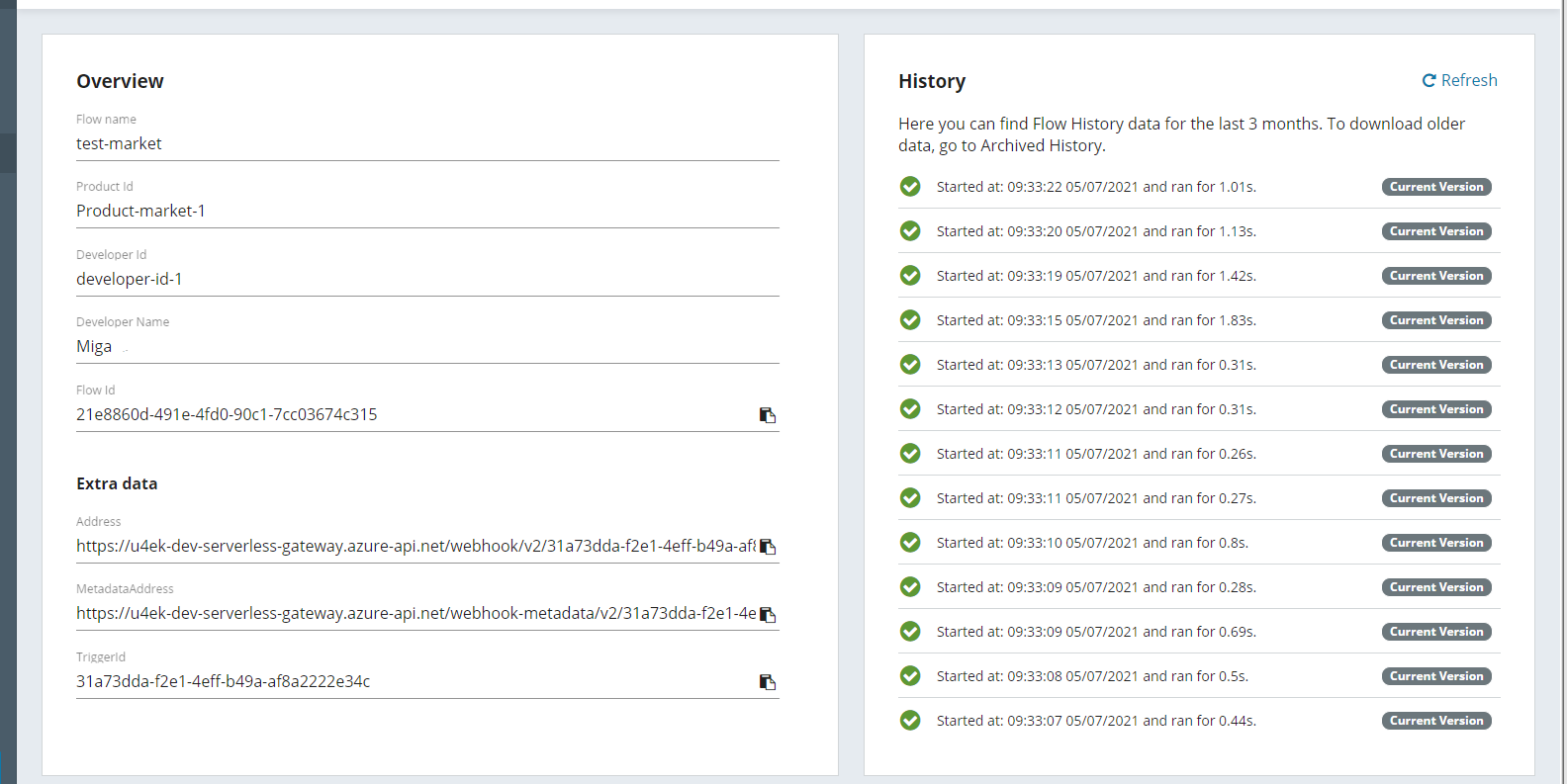Image resolution: width=1567 pixels, height=784 pixels.
Task: Click success checkmark for 09:33:10 run
Action: tap(910, 542)
